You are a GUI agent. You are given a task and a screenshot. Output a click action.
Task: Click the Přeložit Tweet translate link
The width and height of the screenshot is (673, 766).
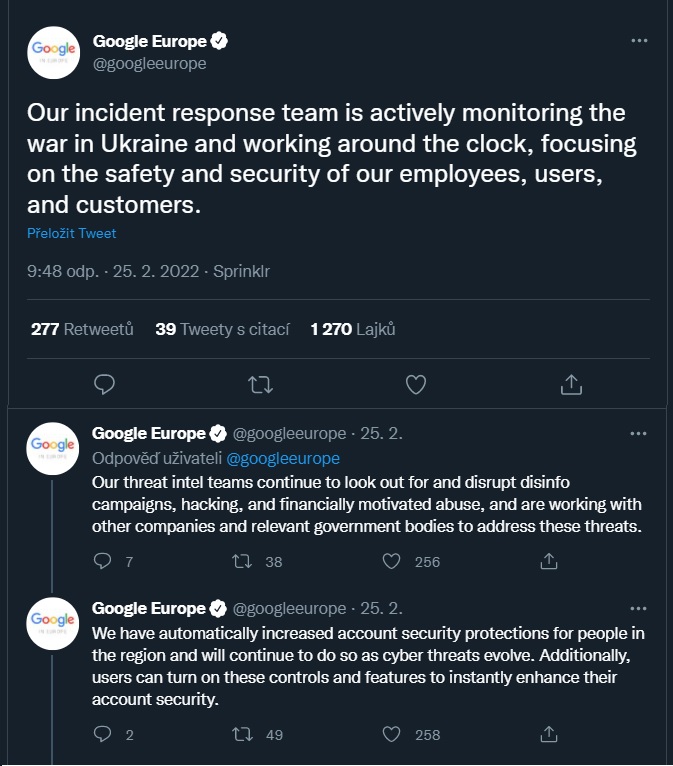pyautogui.click(x=71, y=233)
